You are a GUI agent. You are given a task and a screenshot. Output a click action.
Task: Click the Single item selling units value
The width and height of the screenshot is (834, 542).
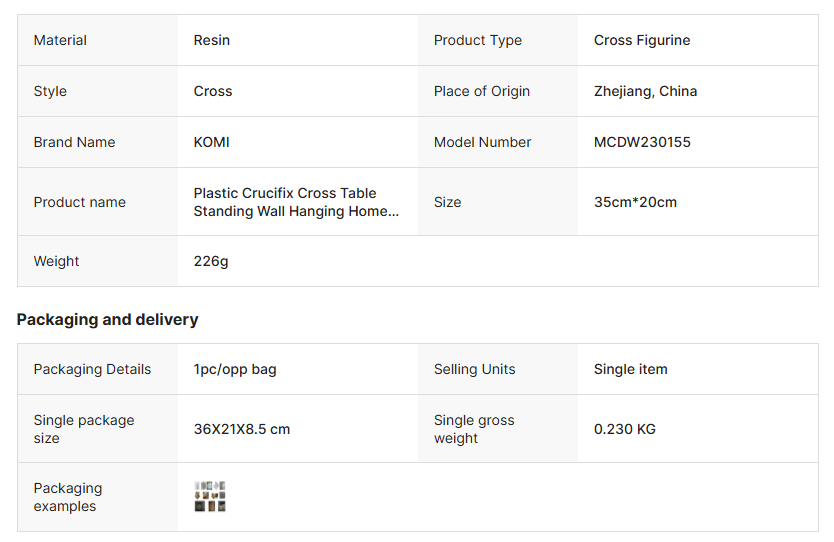(630, 369)
